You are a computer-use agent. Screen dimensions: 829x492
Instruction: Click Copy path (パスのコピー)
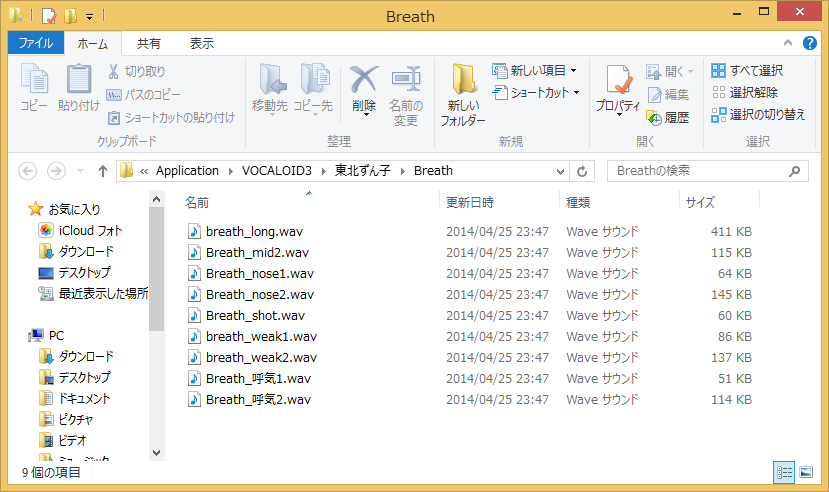tap(143, 95)
